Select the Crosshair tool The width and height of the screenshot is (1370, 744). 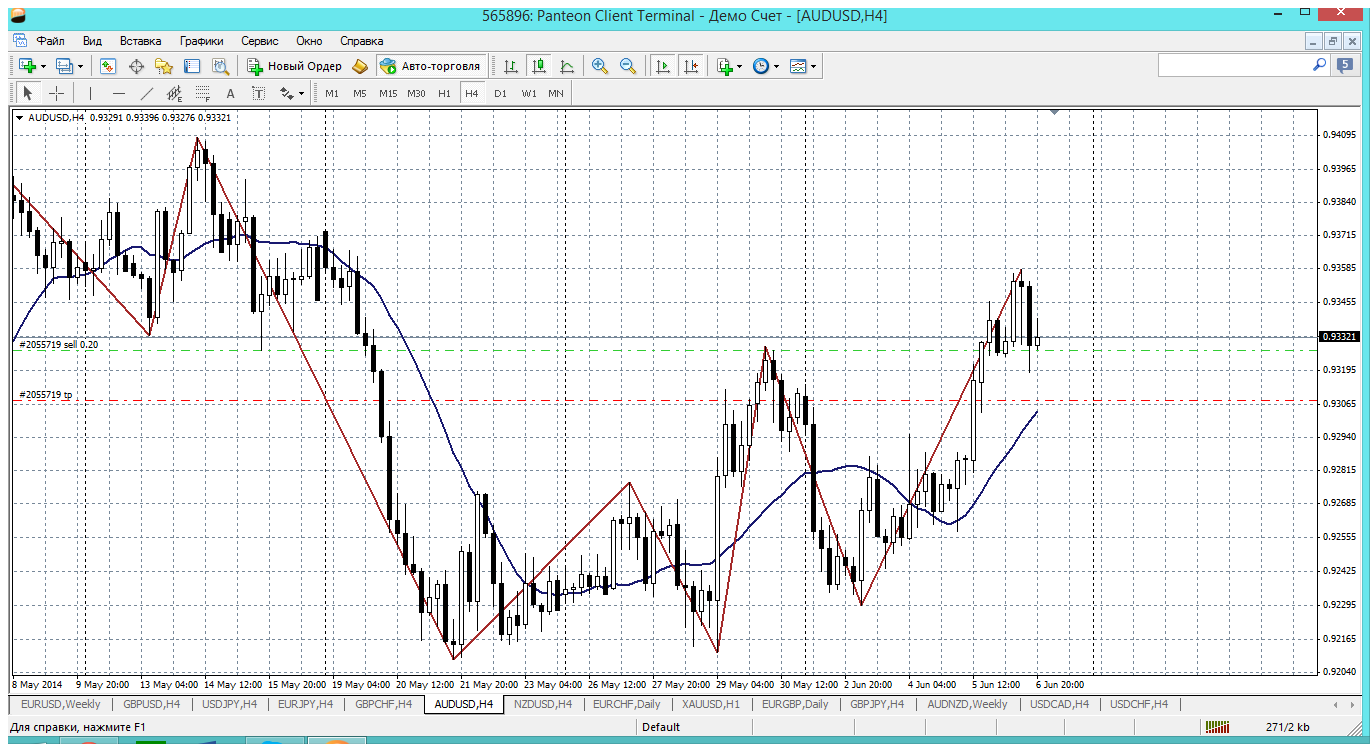click(x=57, y=93)
